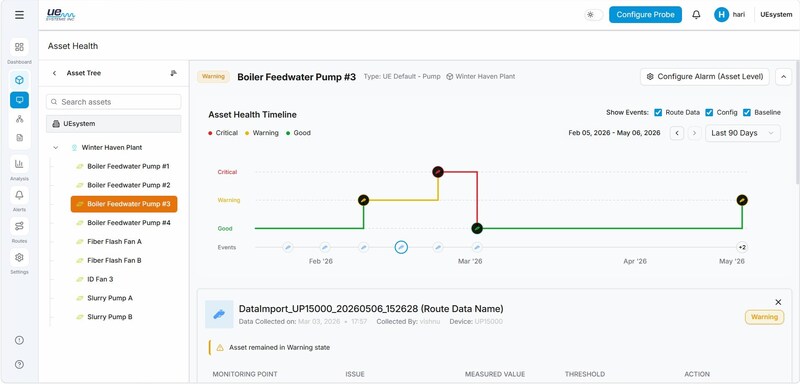This screenshot has width=800, height=384.
Task: Select ID Fan 3 asset
Action: pyautogui.click(x=100, y=279)
